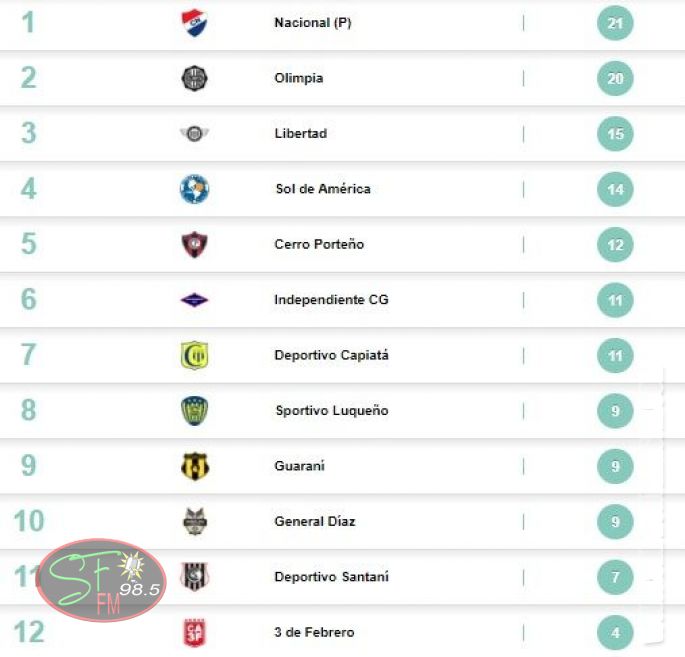The image size is (685, 657).
Task: Click Olimpia's 20 points badge
Action: [615, 78]
